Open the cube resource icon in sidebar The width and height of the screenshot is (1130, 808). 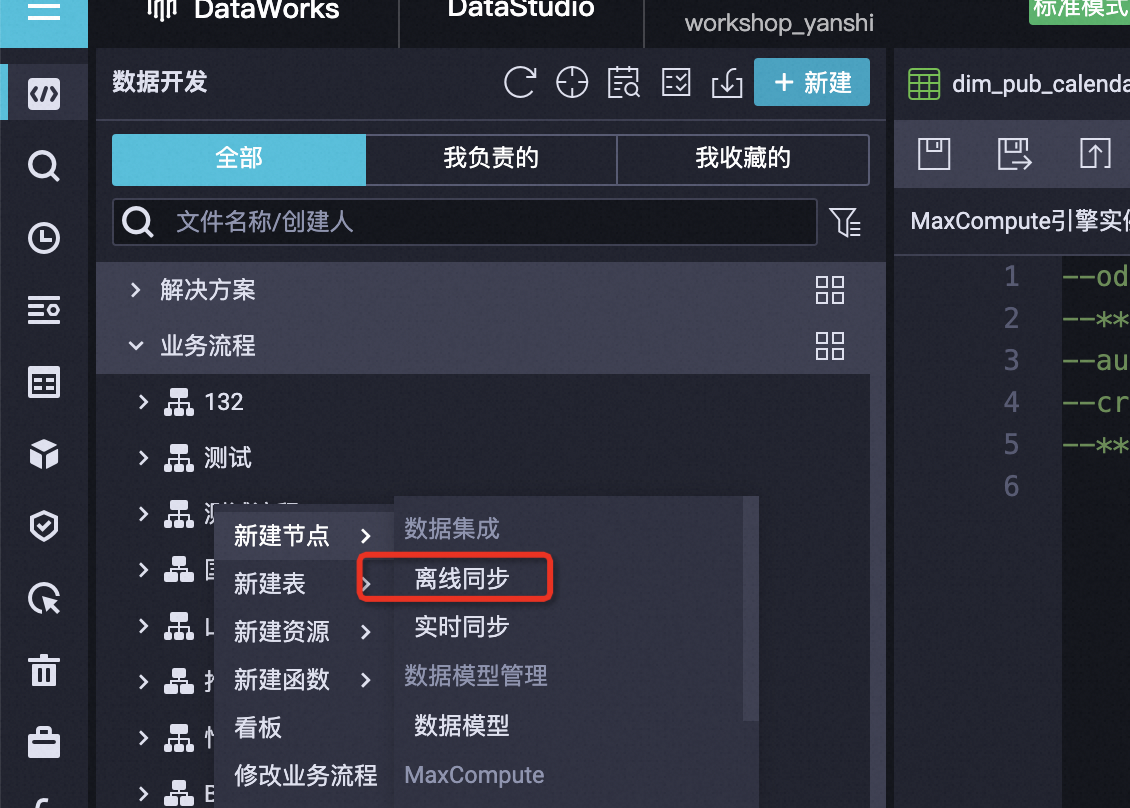tap(44, 454)
